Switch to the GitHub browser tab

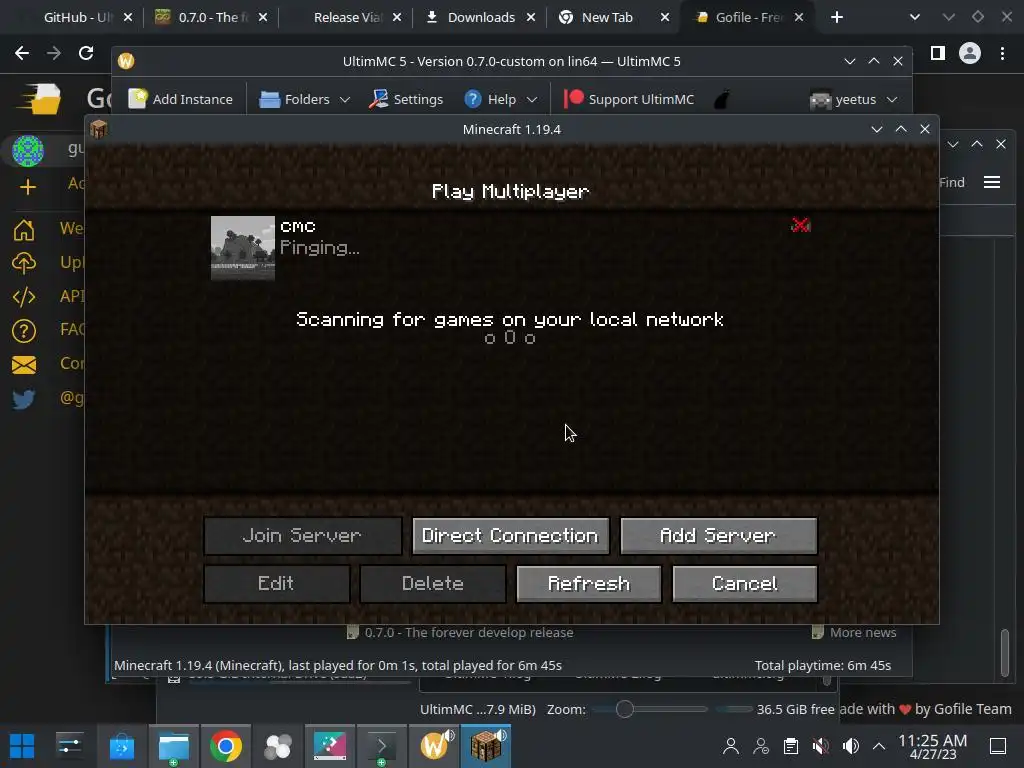click(77, 18)
